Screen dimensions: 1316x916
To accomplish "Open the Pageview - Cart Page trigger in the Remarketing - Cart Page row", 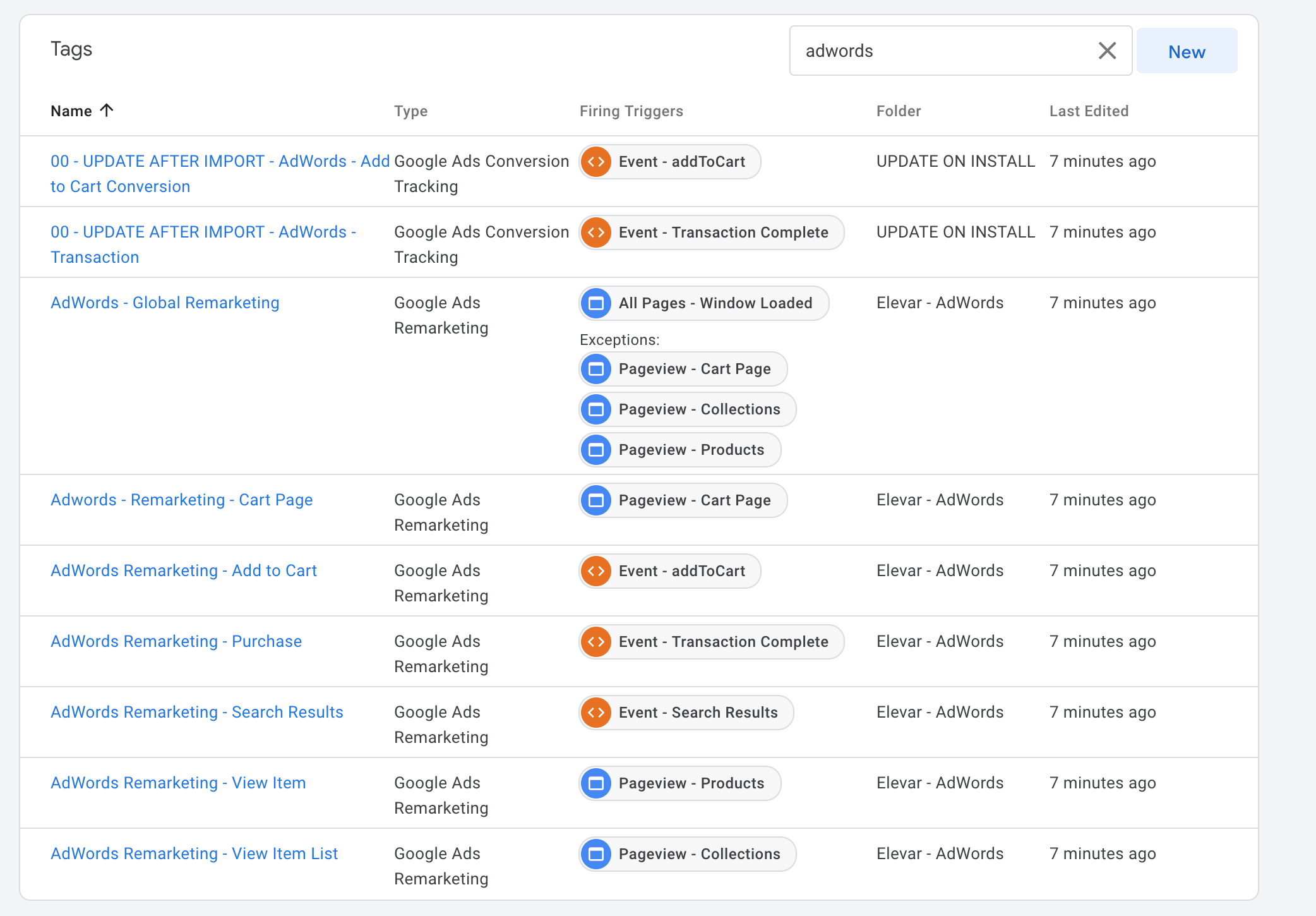I will coord(683,500).
